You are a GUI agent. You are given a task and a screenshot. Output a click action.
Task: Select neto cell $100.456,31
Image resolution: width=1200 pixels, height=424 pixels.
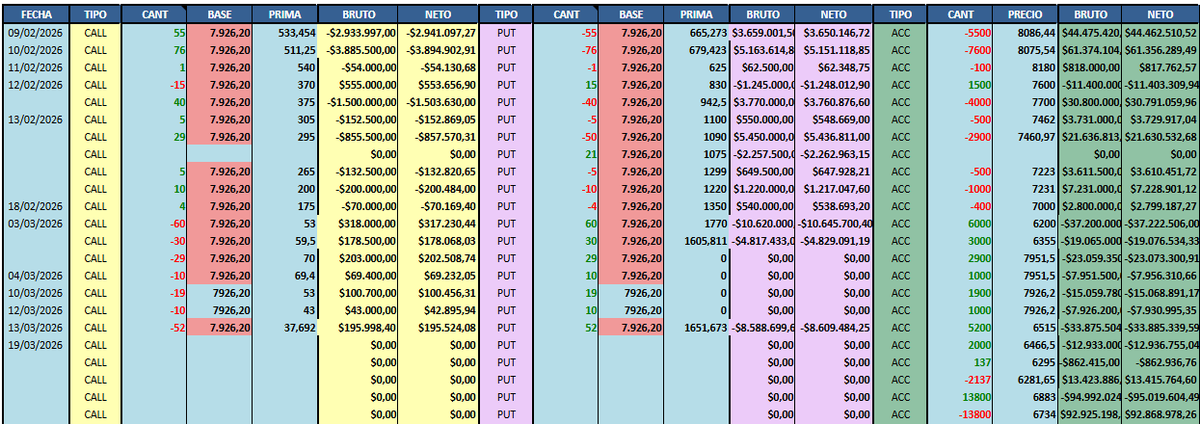click(437, 292)
